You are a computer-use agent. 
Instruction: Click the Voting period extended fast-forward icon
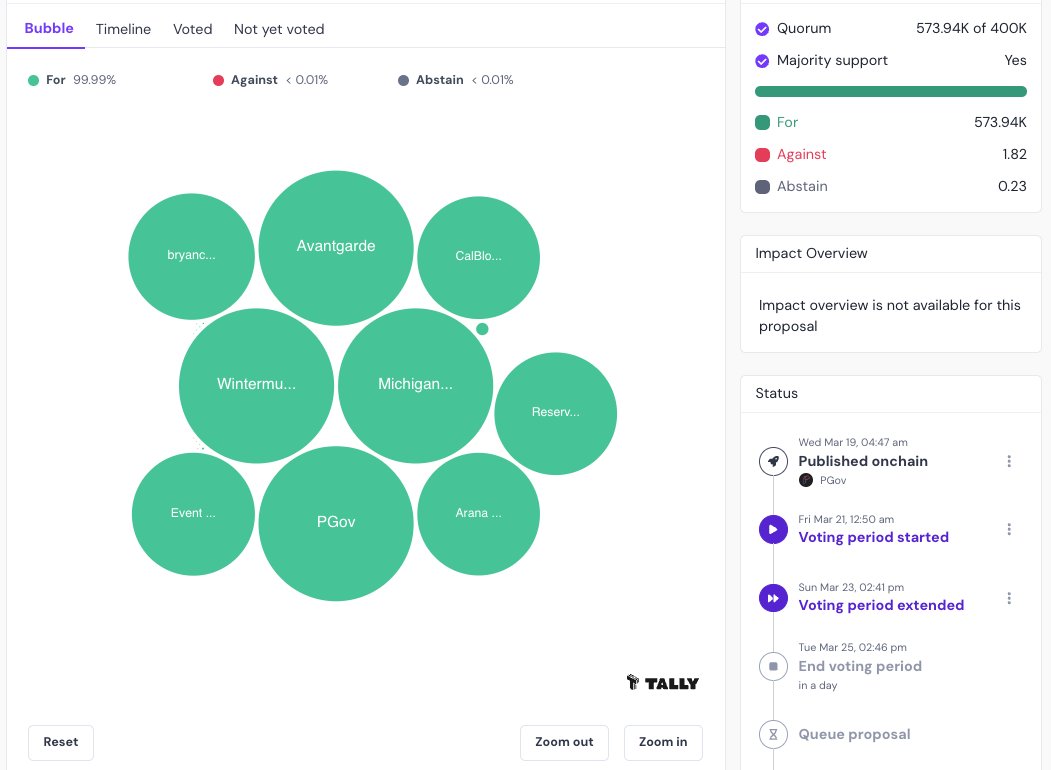(x=773, y=597)
